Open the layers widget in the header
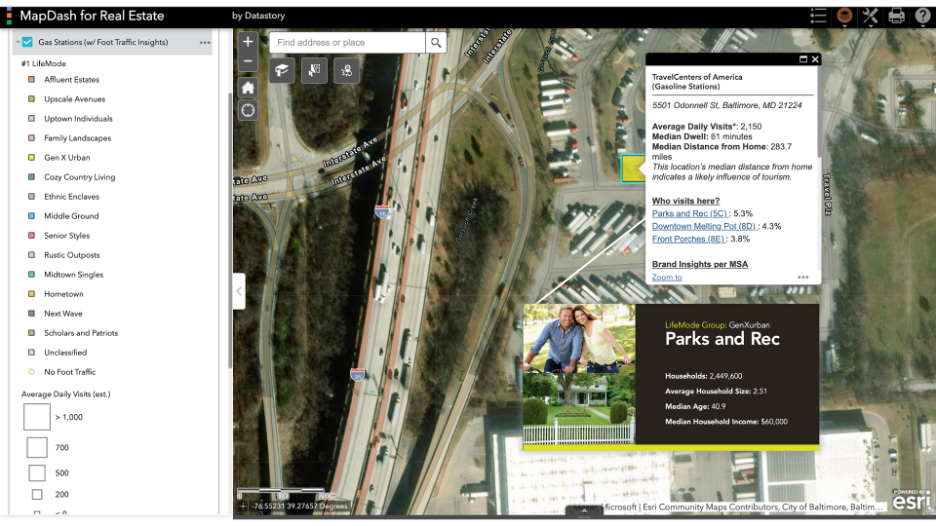936x526 pixels. 844,16
